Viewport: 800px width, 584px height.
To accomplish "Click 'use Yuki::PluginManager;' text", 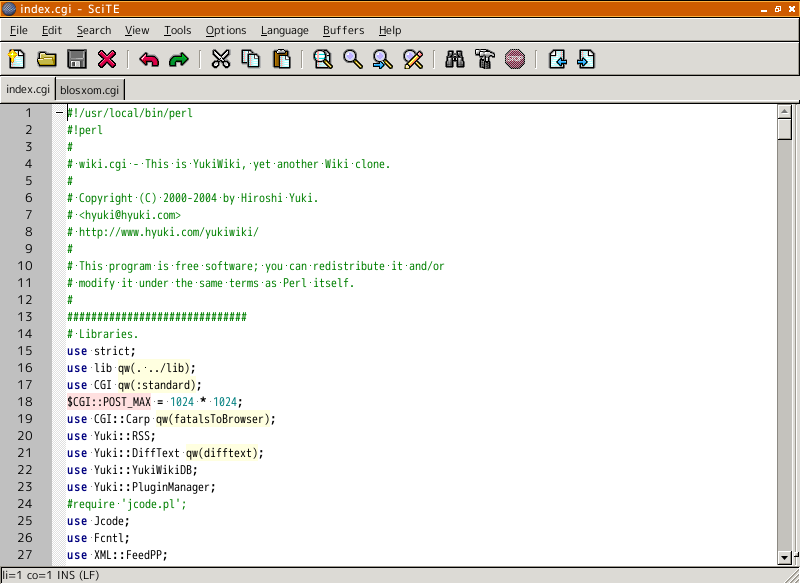I will [x=141, y=487].
